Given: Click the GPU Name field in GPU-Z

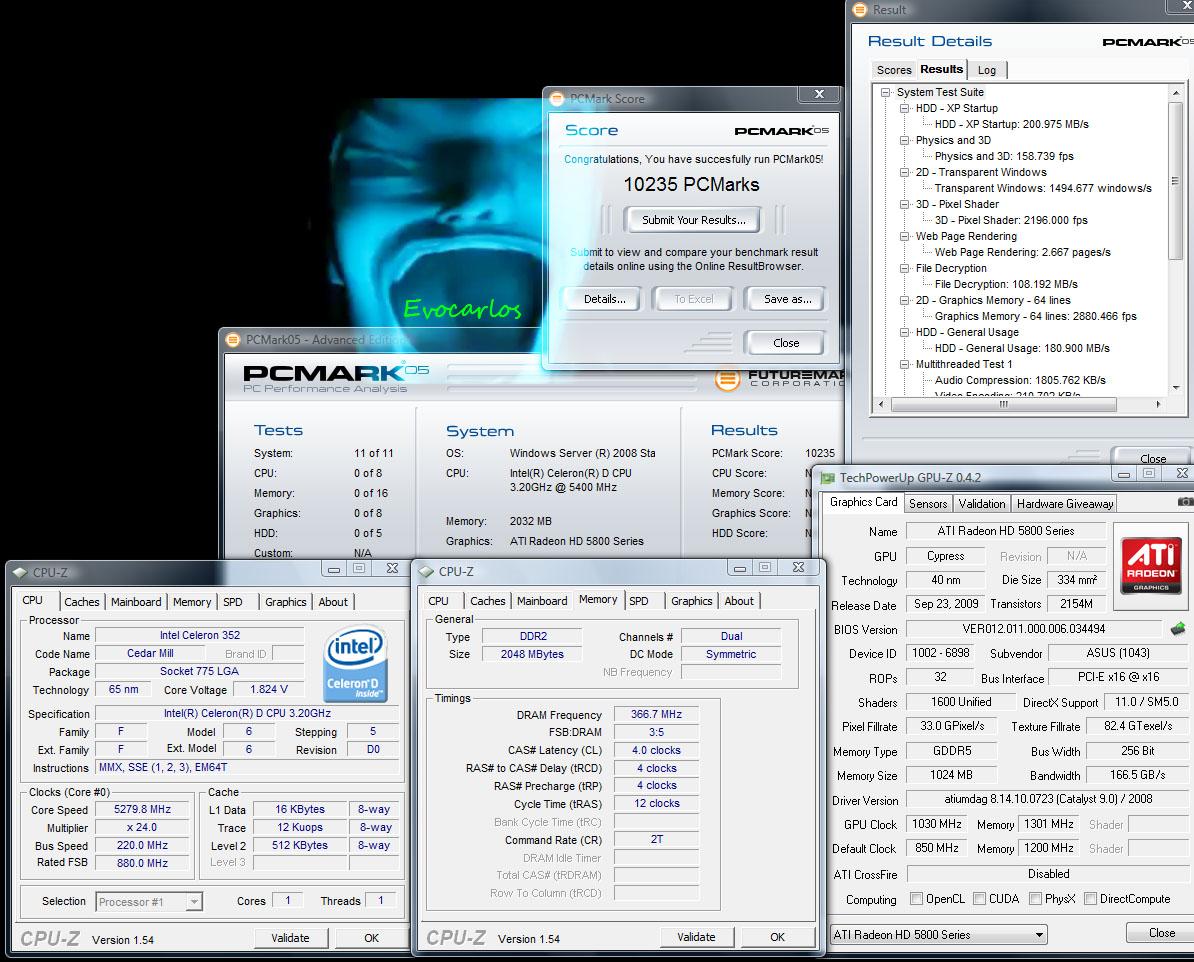Looking at the screenshot, I should pos(1006,531).
